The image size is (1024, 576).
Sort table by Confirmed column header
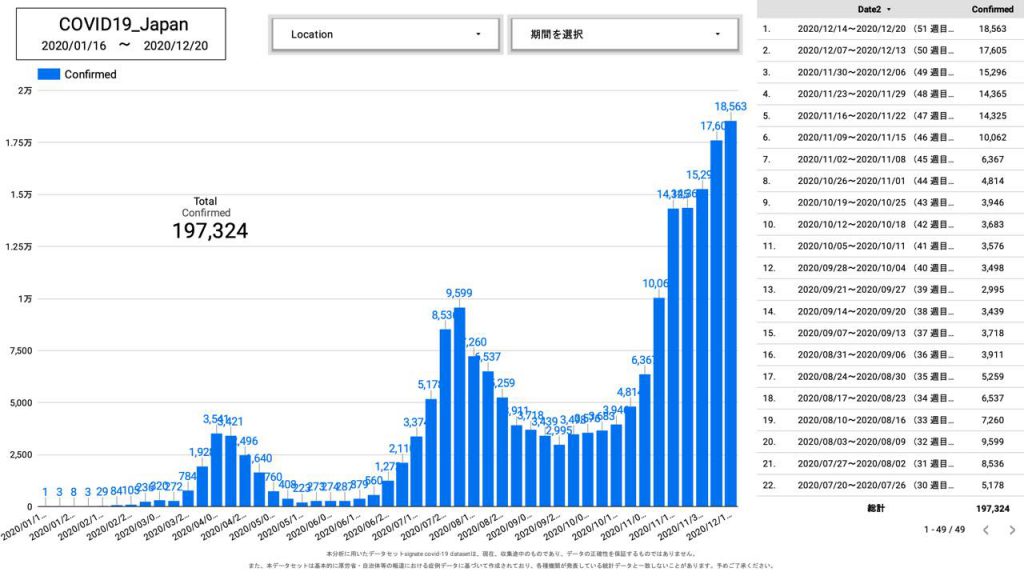[990, 9]
